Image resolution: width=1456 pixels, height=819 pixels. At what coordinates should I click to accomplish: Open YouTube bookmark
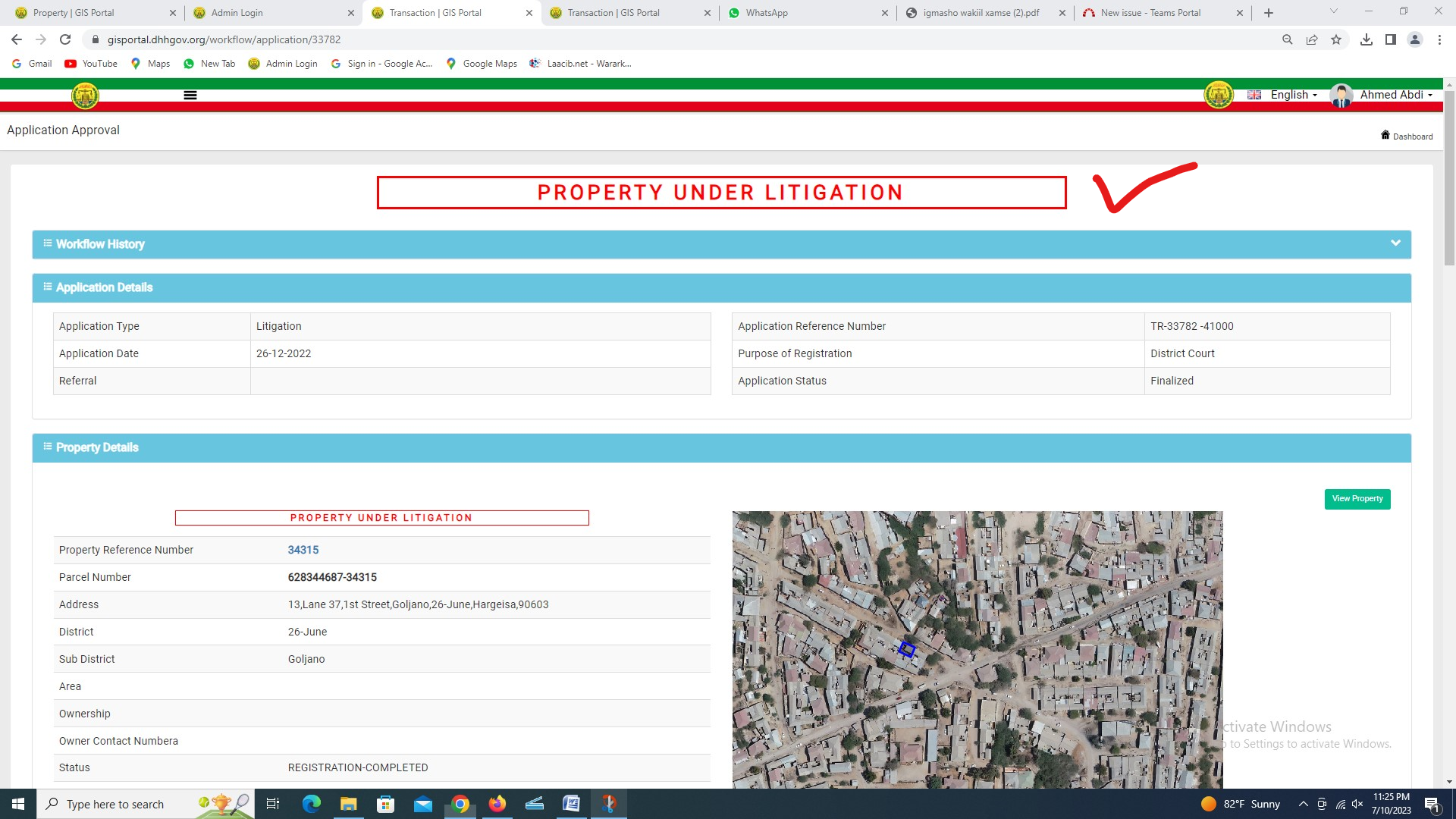[x=91, y=64]
